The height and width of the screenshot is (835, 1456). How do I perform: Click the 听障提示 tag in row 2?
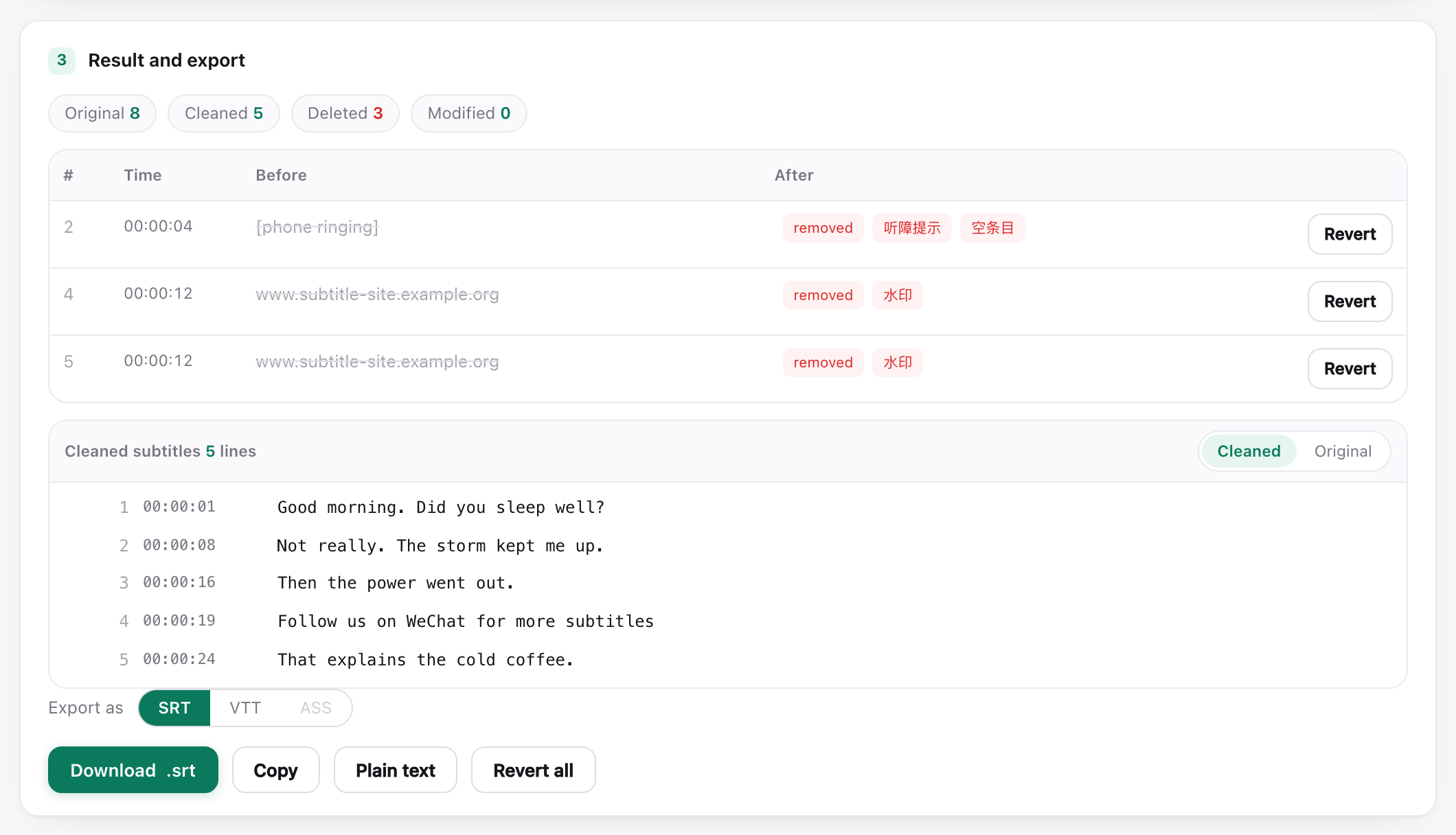(912, 228)
